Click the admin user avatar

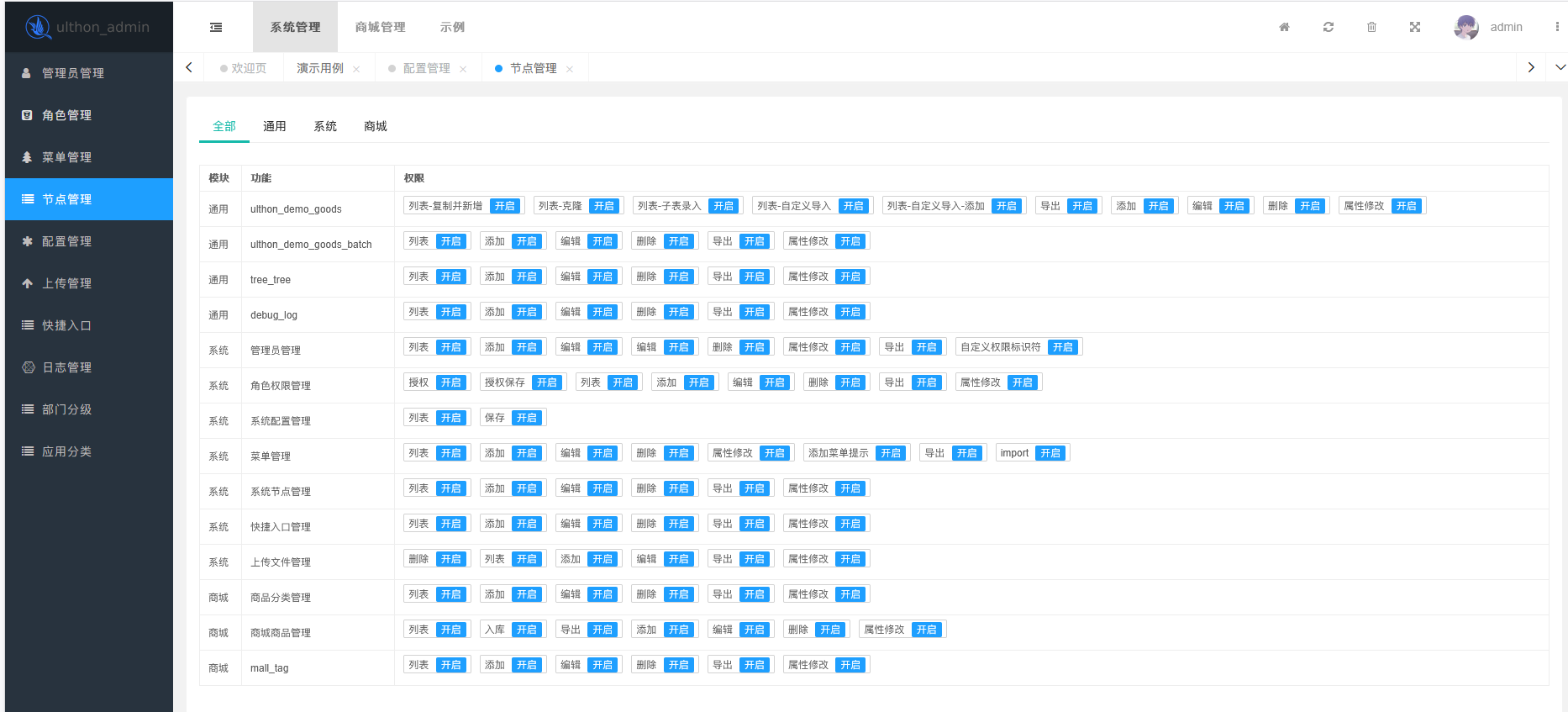coord(1466,27)
